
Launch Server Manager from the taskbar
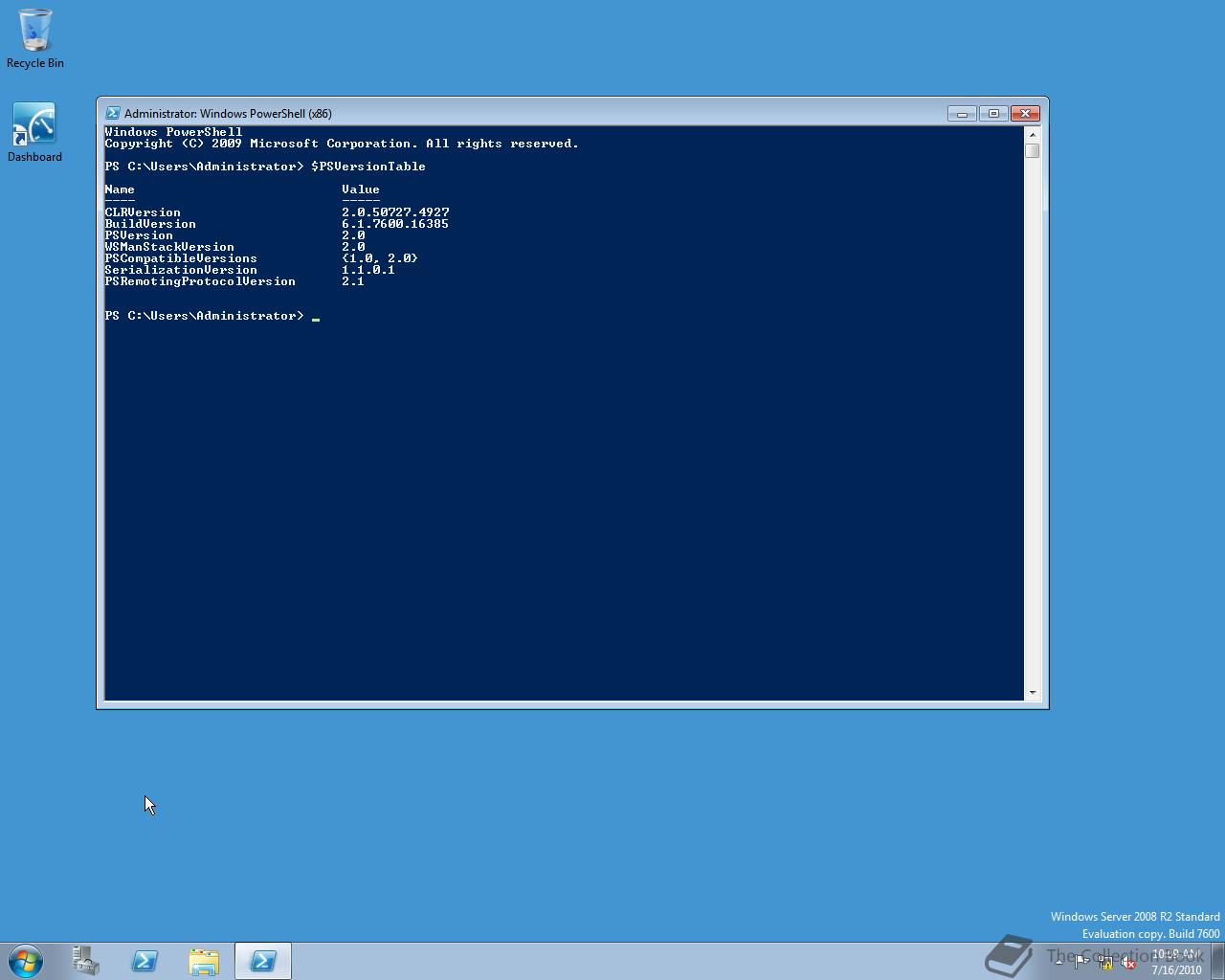pyautogui.click(x=86, y=961)
